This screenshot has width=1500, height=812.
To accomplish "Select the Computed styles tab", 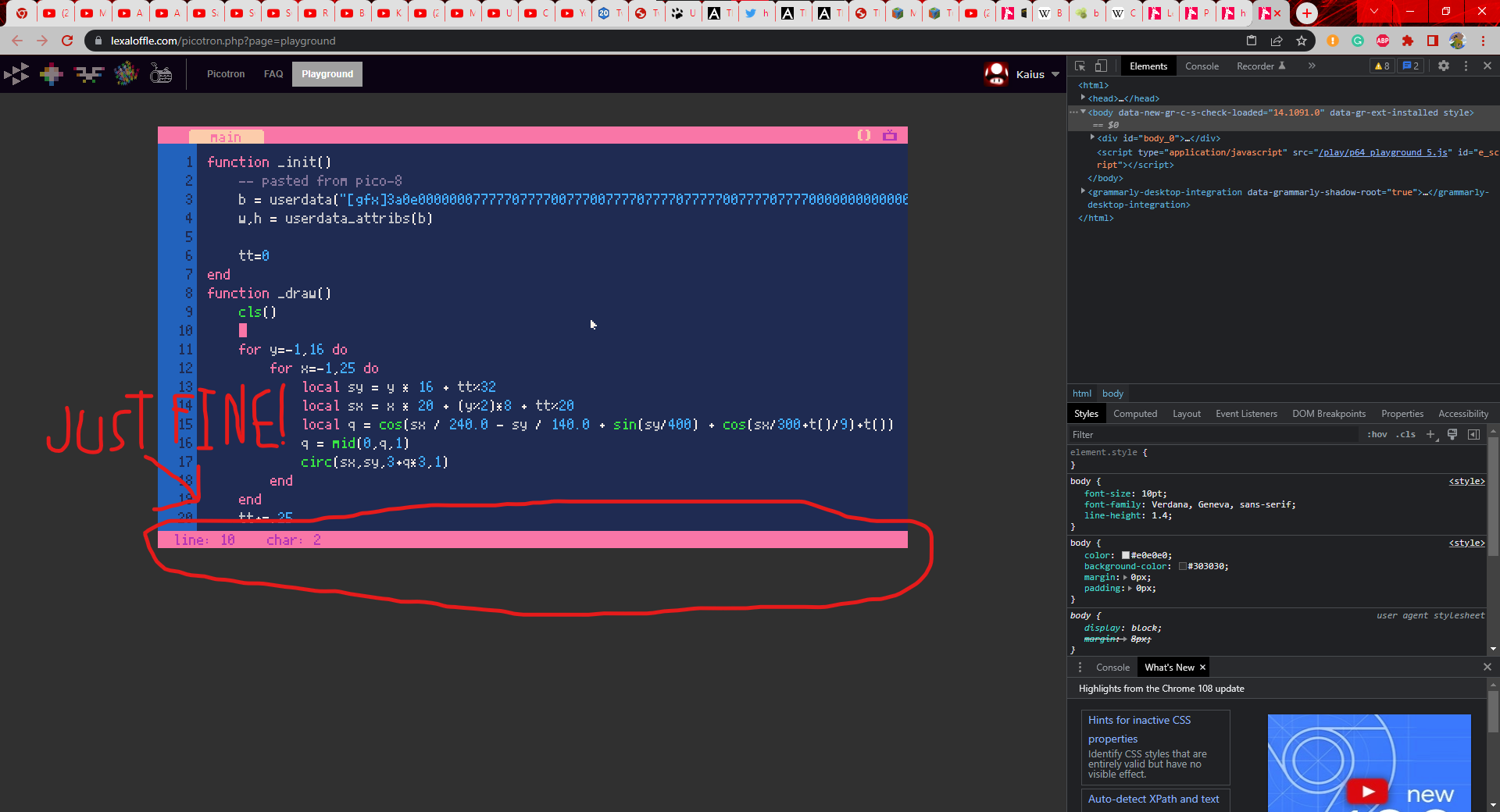I will click(x=1135, y=414).
